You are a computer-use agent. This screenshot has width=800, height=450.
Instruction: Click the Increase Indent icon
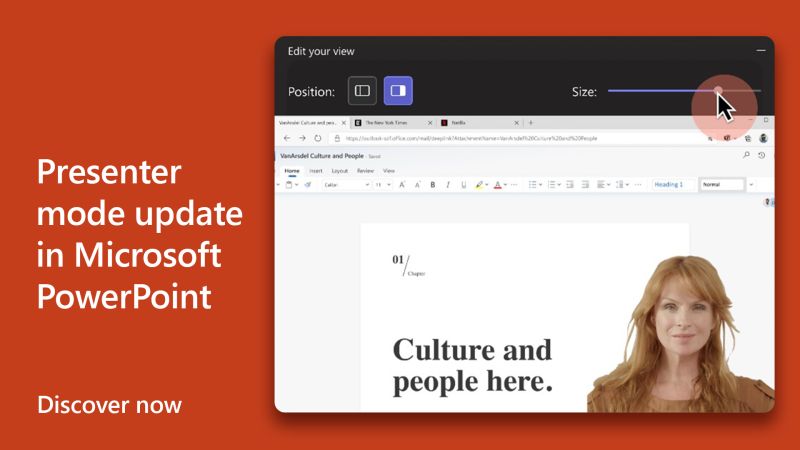coord(585,185)
